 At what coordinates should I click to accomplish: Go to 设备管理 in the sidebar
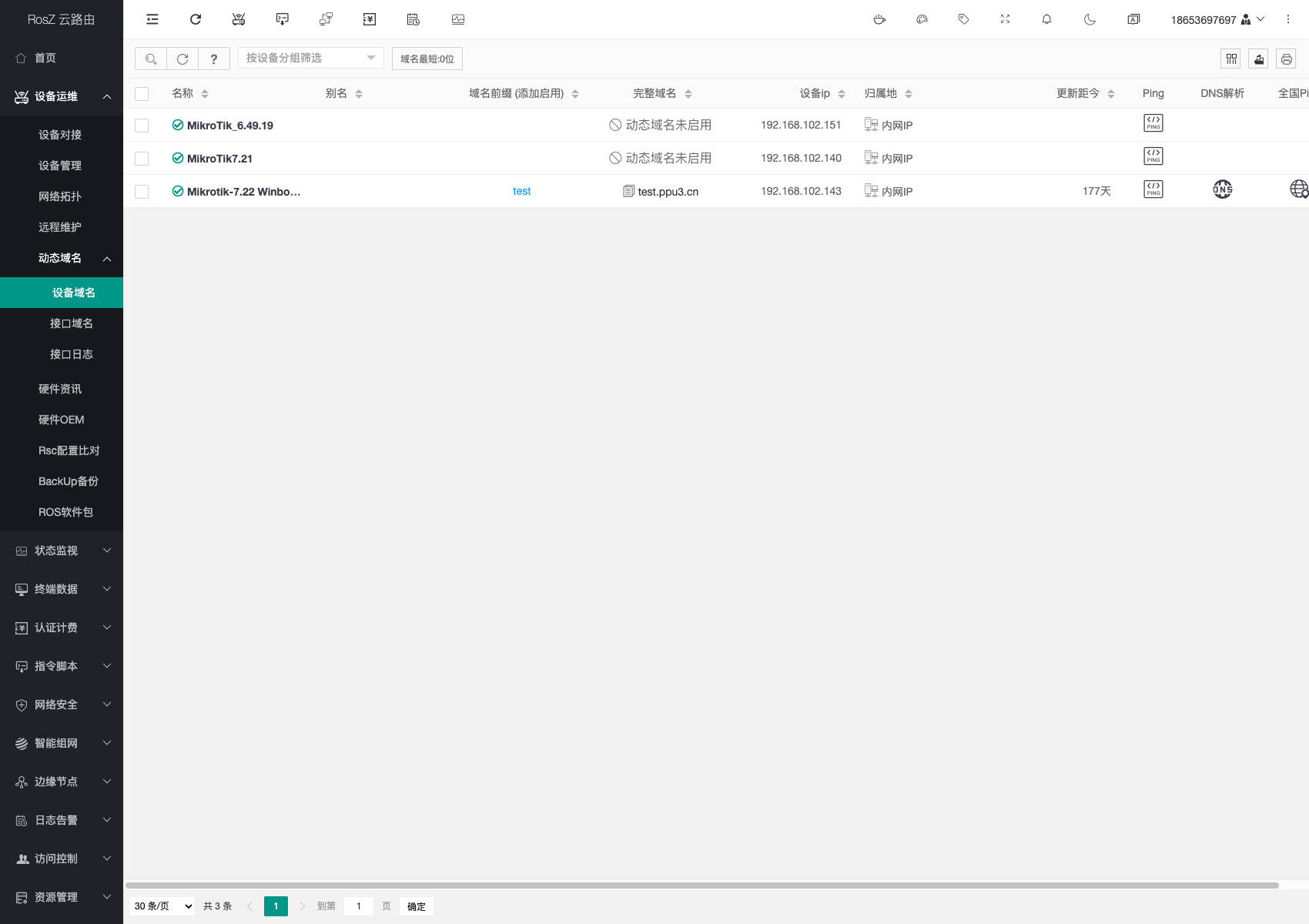(60, 166)
